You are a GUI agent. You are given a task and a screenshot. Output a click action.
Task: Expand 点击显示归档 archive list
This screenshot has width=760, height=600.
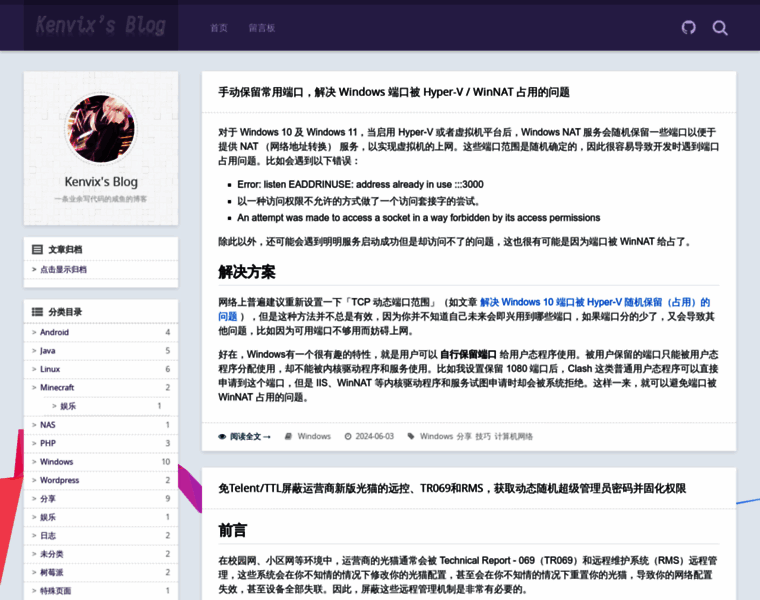point(63,269)
